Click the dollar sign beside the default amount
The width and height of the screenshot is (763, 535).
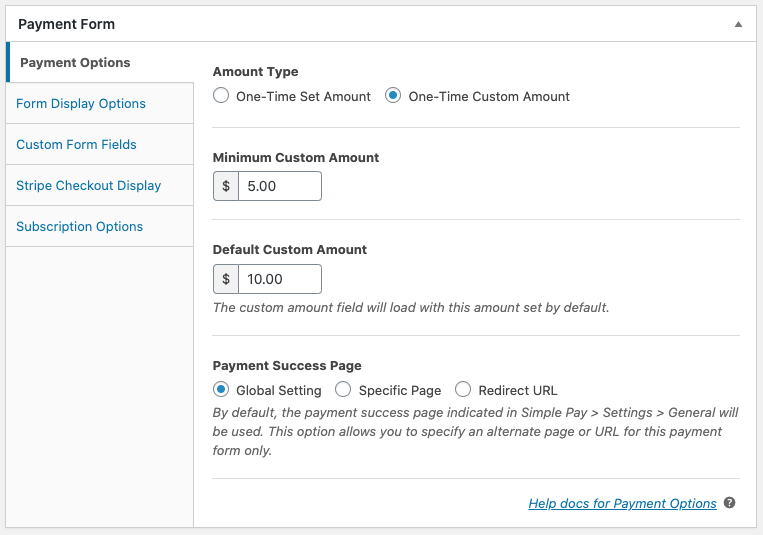click(x=226, y=279)
